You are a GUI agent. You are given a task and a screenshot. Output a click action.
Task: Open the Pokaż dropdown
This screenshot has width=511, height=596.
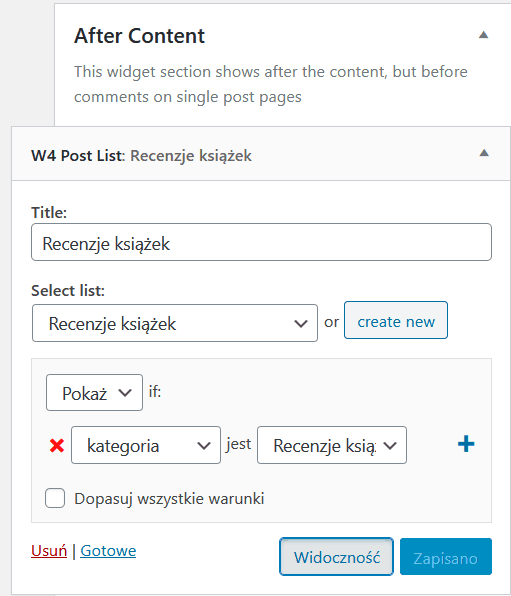(x=94, y=393)
